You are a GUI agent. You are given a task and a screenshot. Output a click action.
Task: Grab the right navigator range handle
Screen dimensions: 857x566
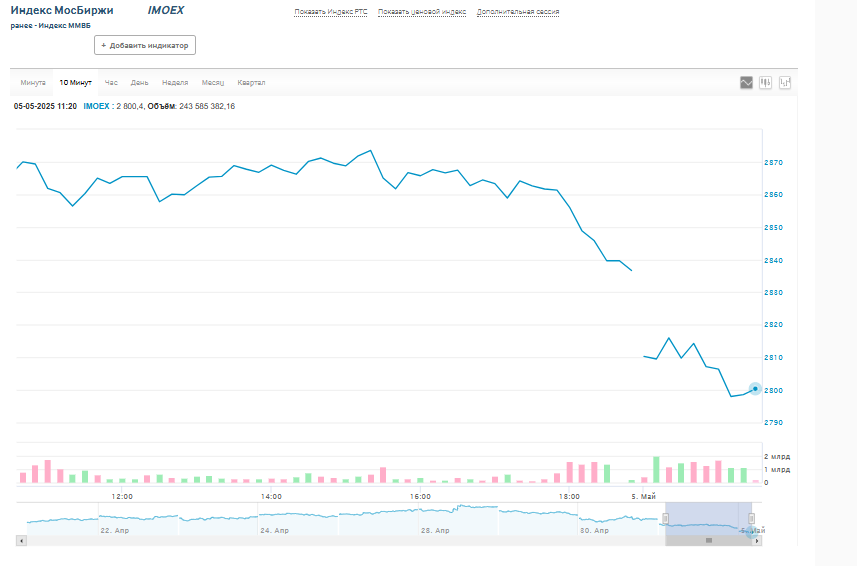click(x=751, y=518)
